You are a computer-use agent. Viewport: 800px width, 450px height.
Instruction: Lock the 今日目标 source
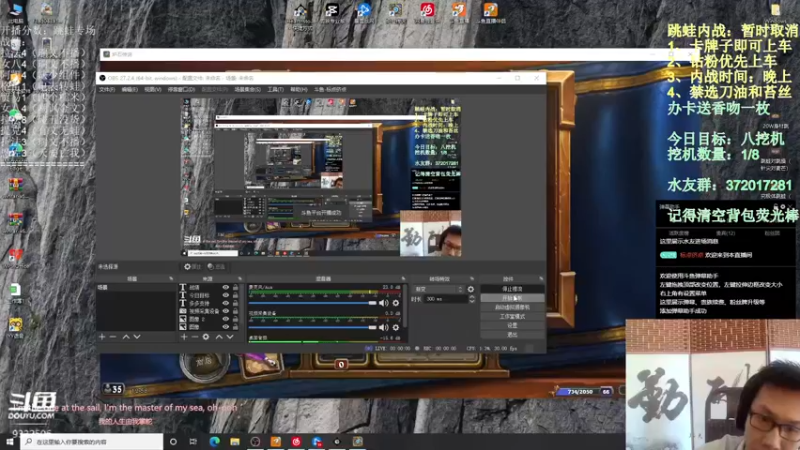pos(236,295)
